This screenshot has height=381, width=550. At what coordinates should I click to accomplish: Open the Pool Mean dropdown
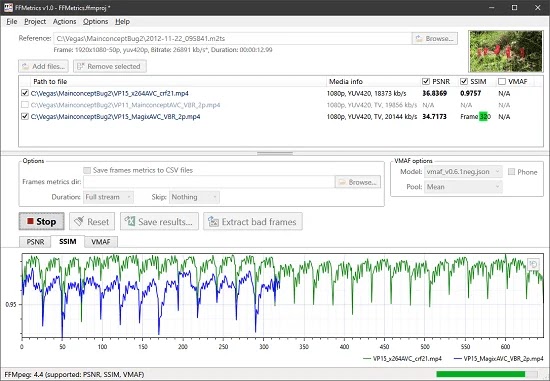(x=463, y=187)
